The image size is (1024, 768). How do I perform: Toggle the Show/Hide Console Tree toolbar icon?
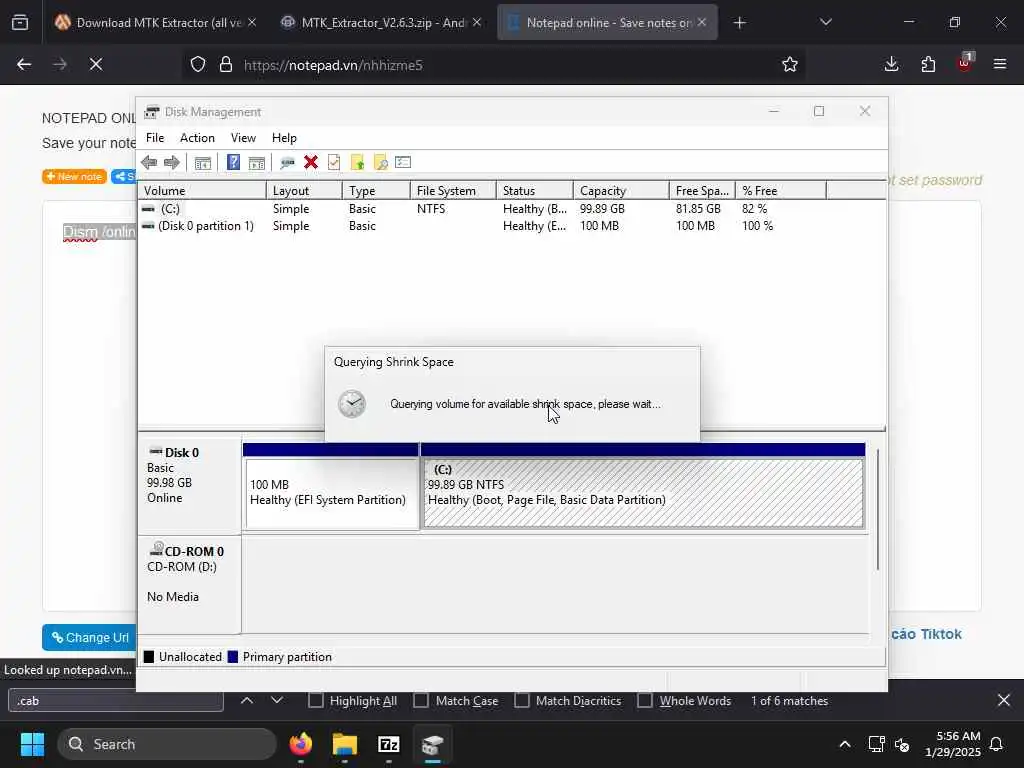[202, 163]
